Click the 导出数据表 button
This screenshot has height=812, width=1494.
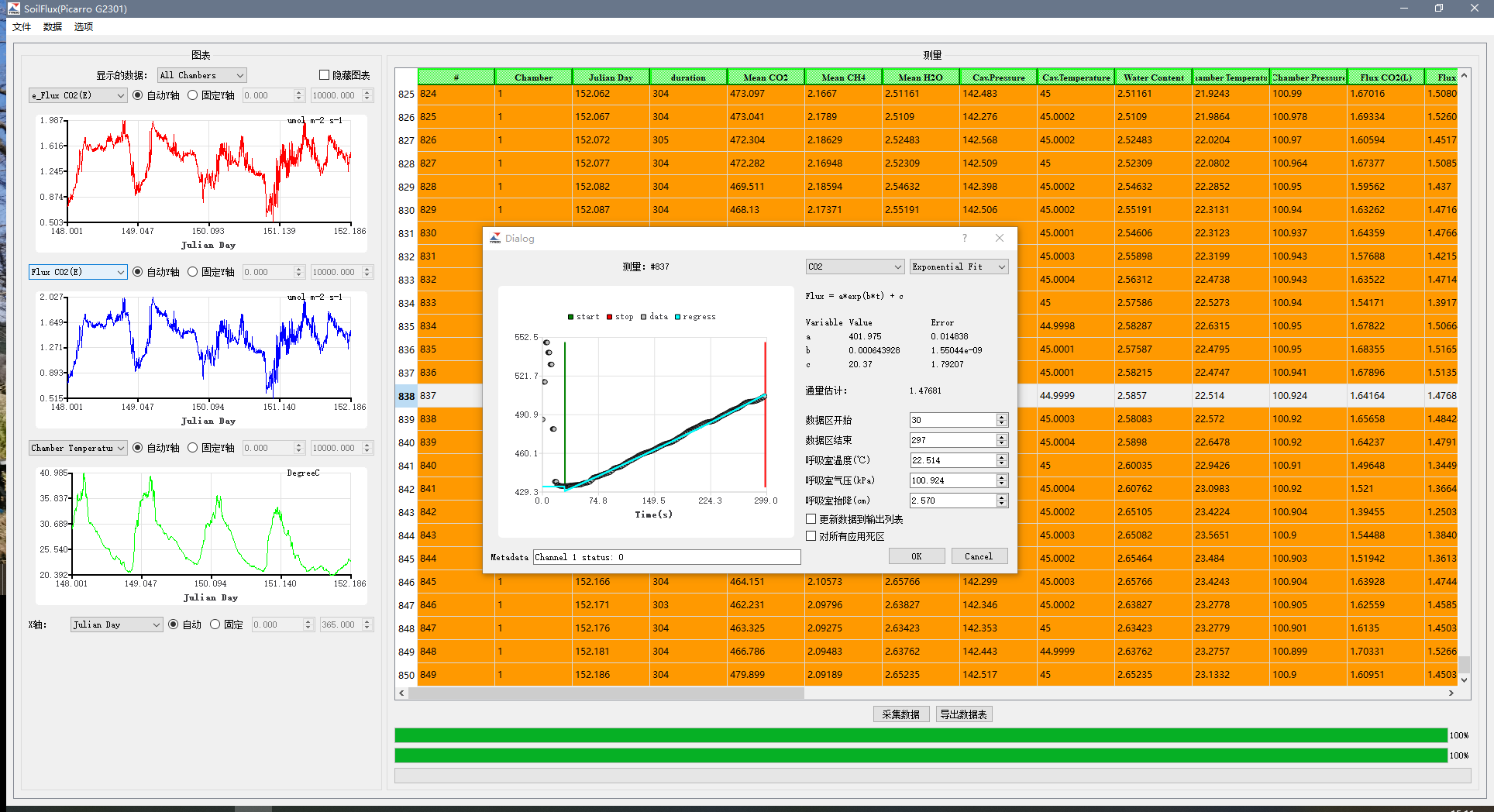(963, 714)
